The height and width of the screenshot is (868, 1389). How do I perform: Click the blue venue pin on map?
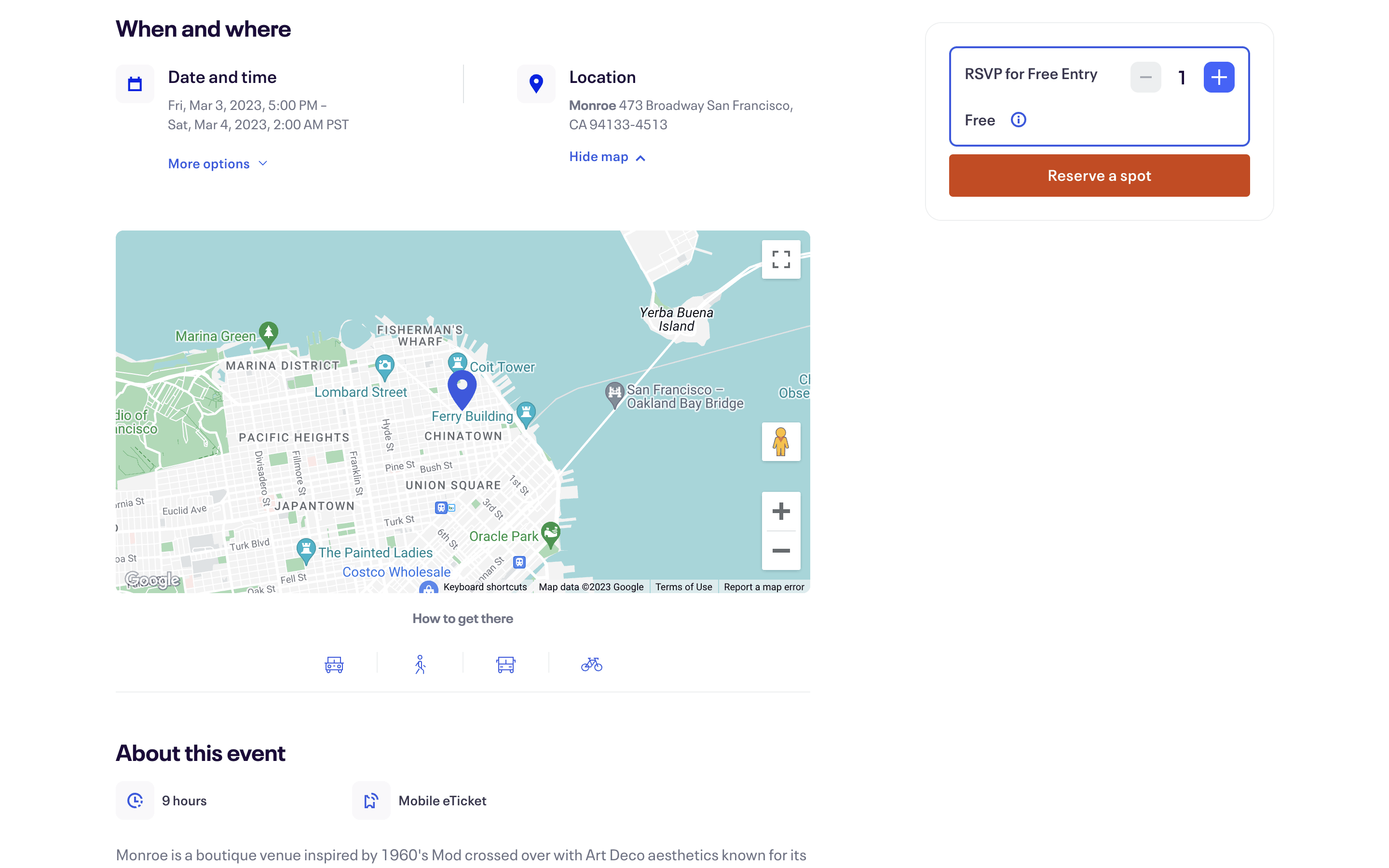pyautogui.click(x=462, y=389)
